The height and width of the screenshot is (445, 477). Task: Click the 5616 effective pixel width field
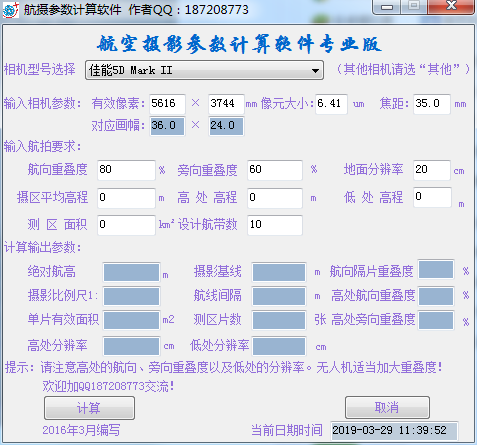[x=167, y=104]
